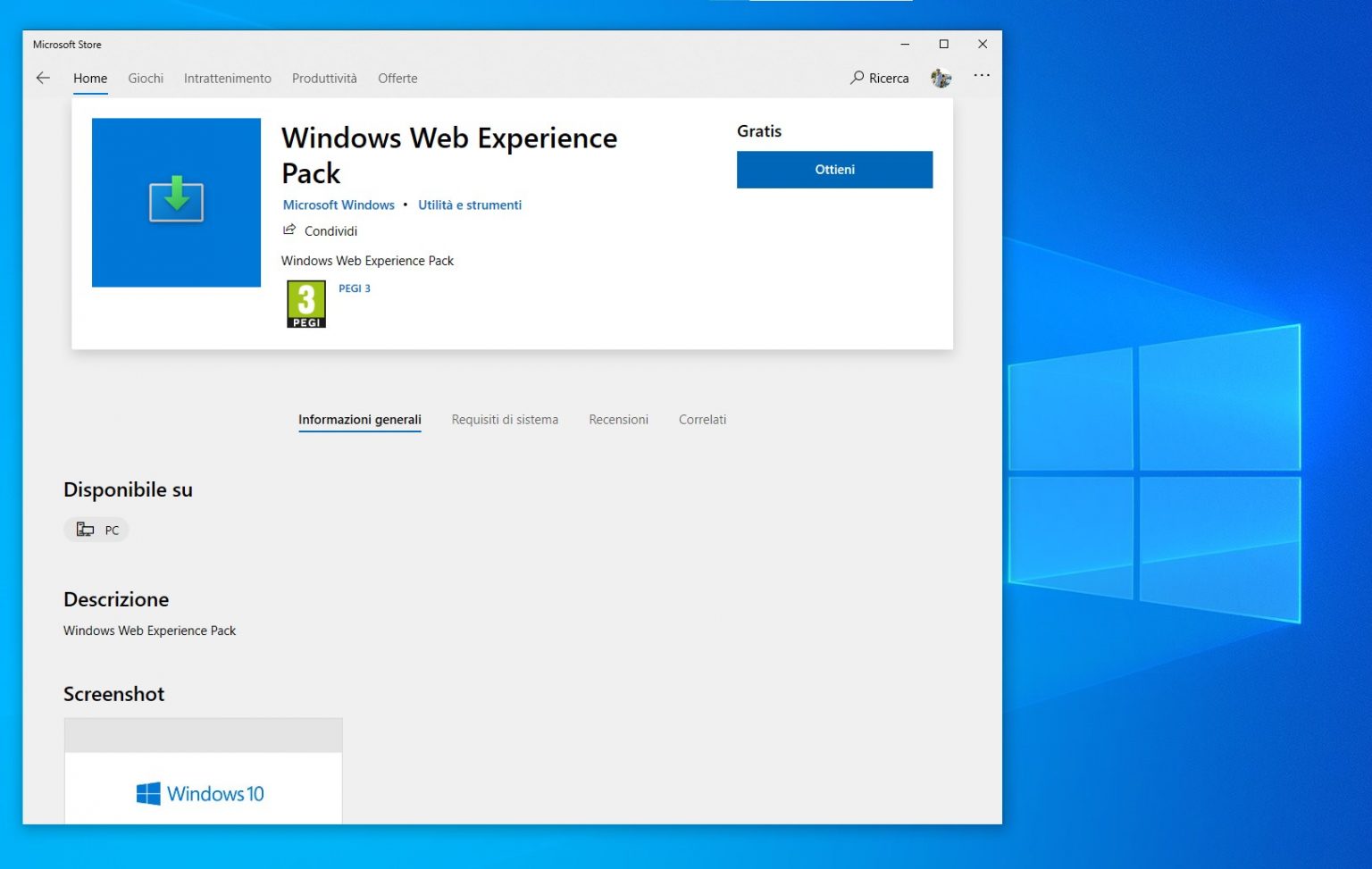The height and width of the screenshot is (869, 1372).
Task: Select the Produttività menu item
Action: [324, 78]
